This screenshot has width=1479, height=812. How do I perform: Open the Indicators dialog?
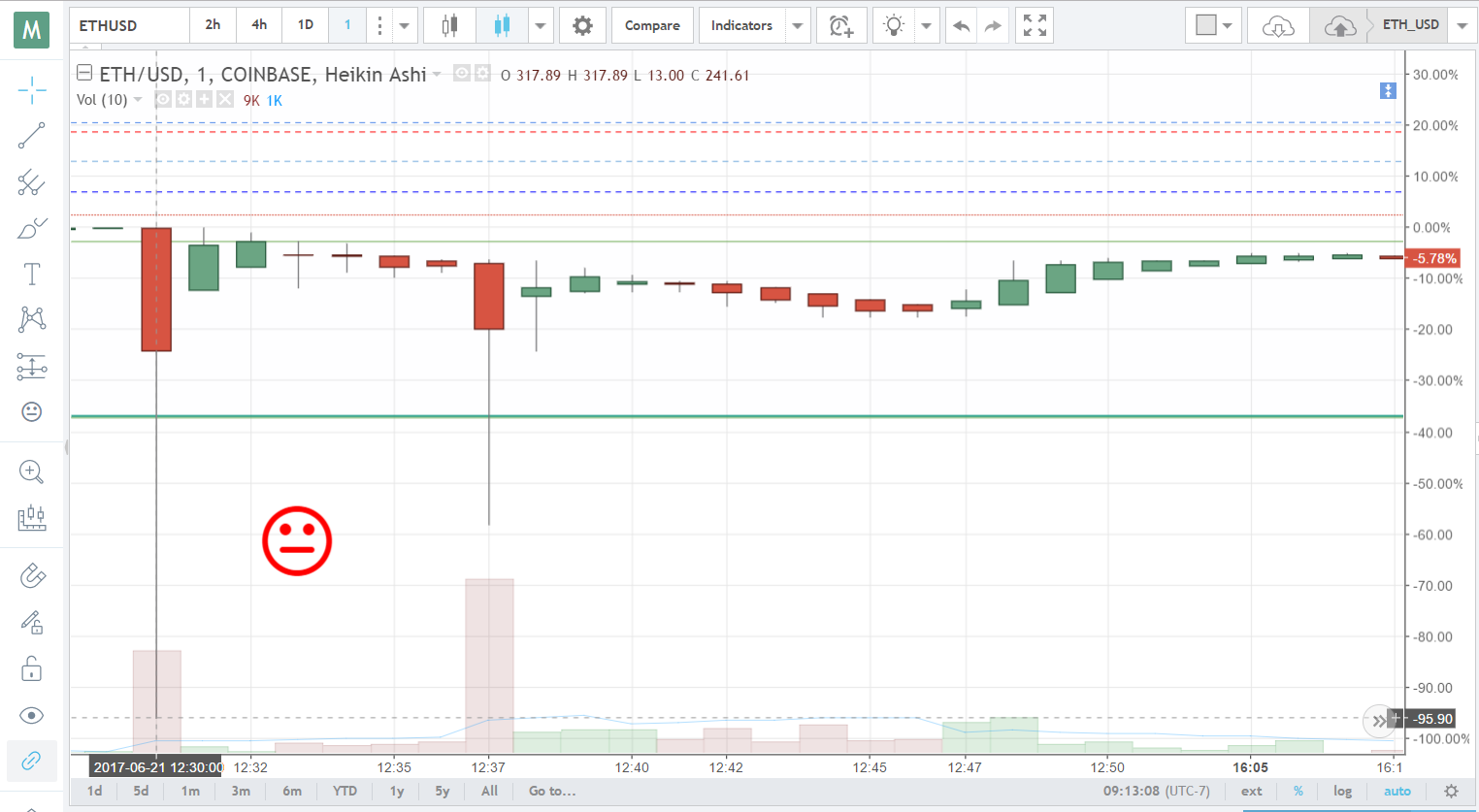click(741, 25)
